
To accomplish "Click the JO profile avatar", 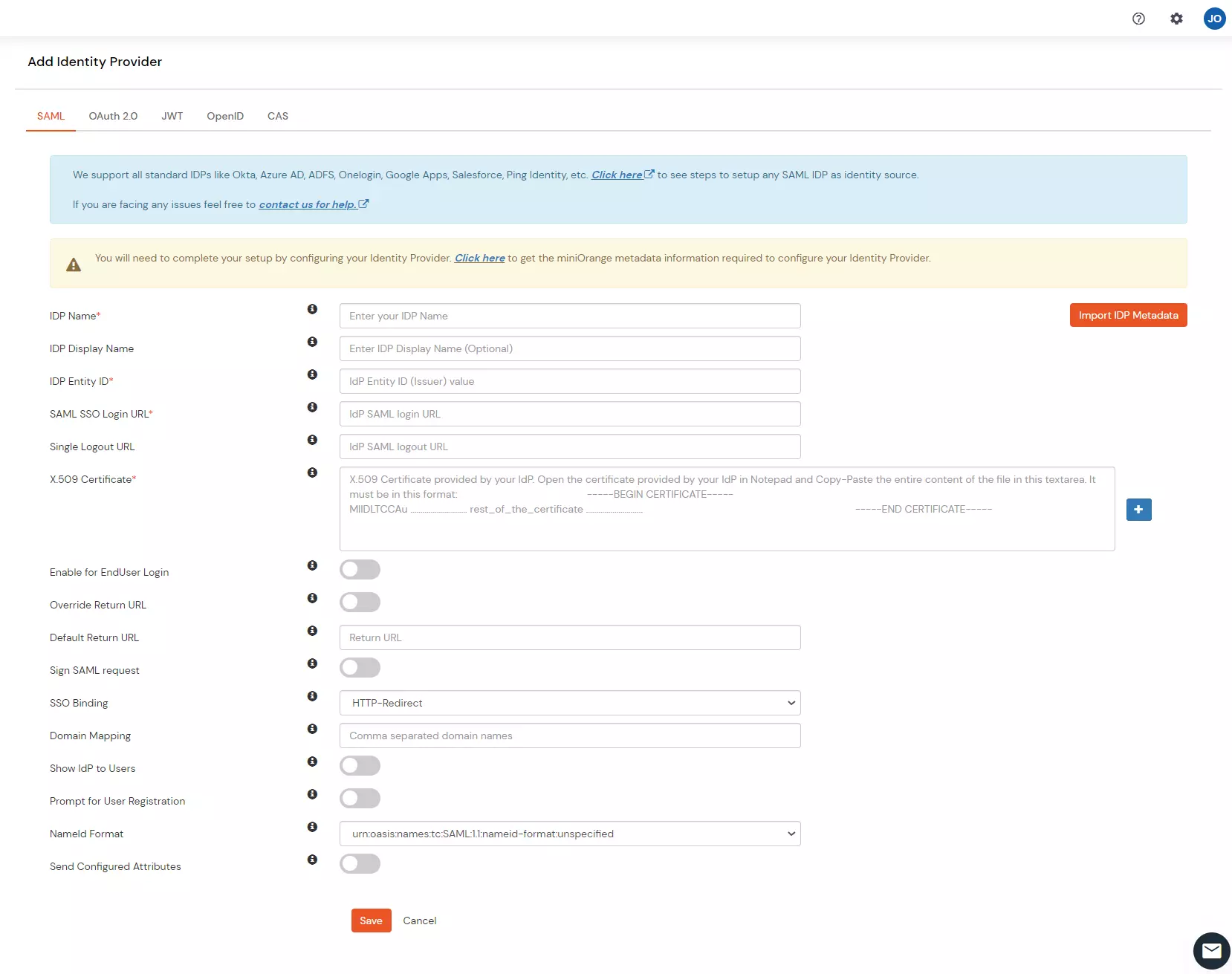I will click(x=1215, y=19).
